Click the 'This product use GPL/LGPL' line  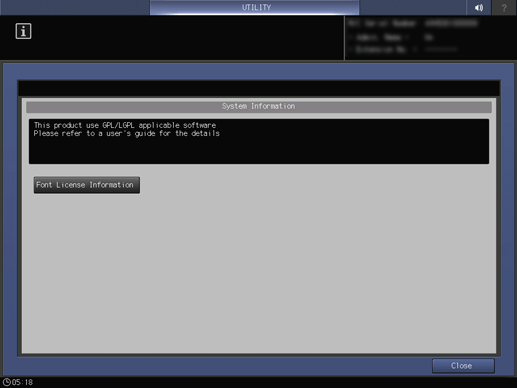point(125,125)
